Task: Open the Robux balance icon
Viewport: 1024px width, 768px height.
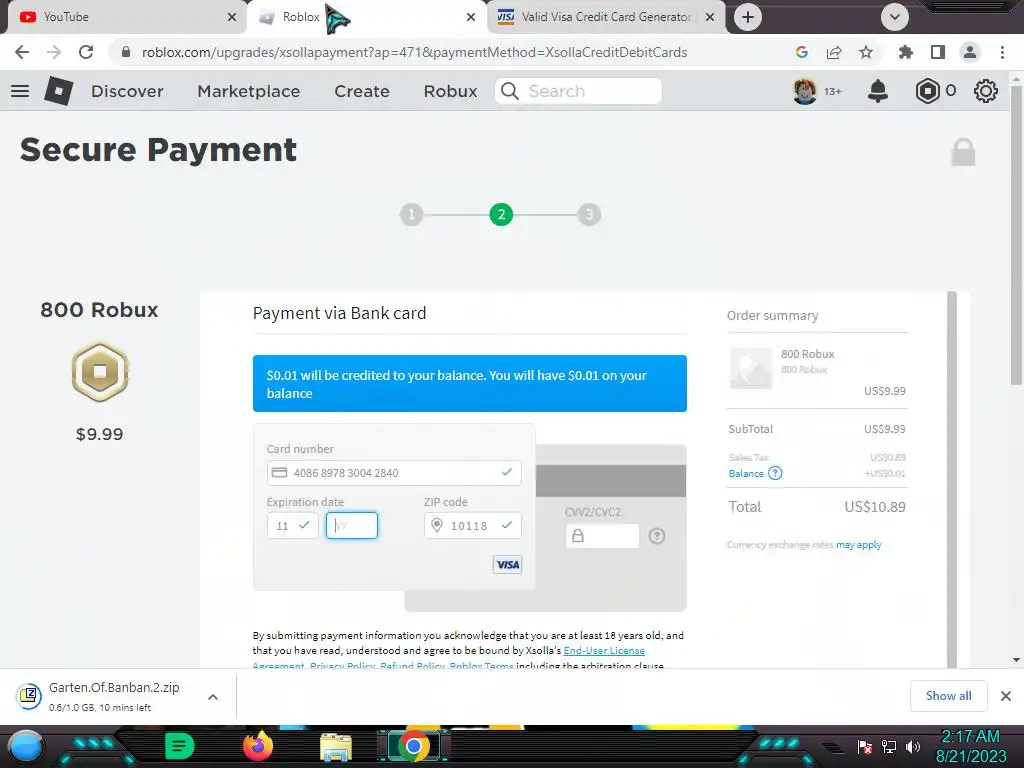Action: click(x=927, y=91)
